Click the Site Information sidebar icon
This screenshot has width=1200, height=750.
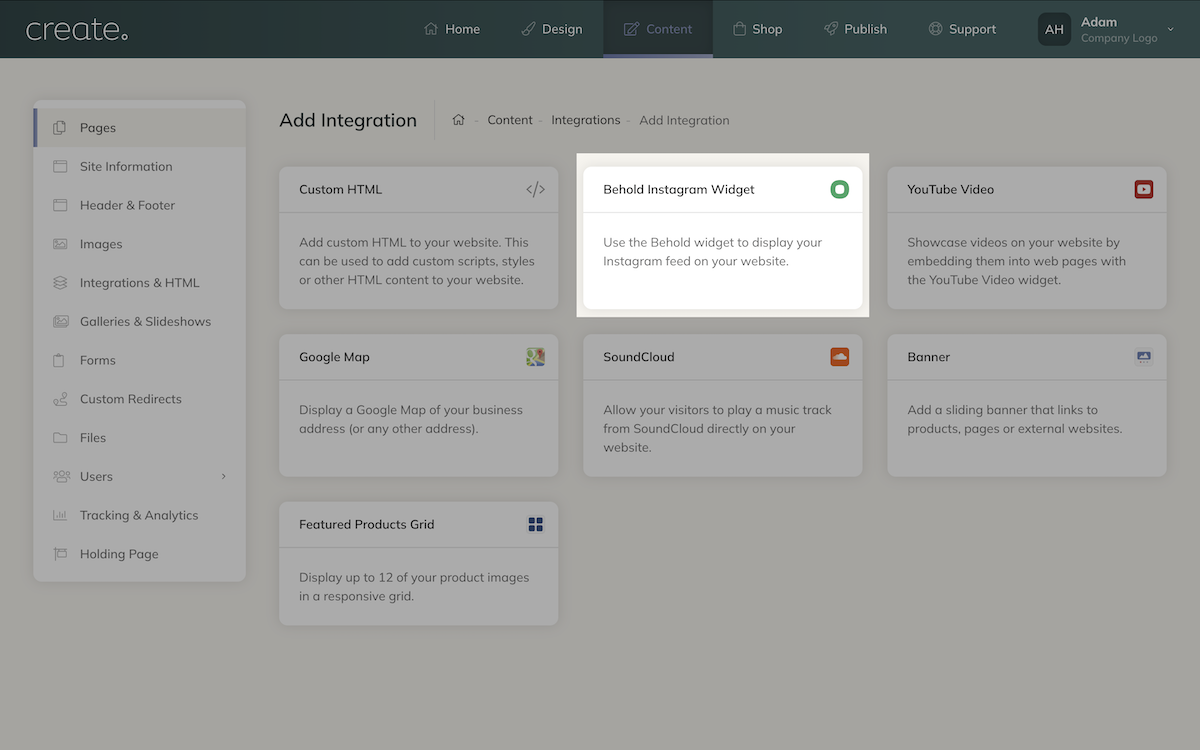pos(60,166)
